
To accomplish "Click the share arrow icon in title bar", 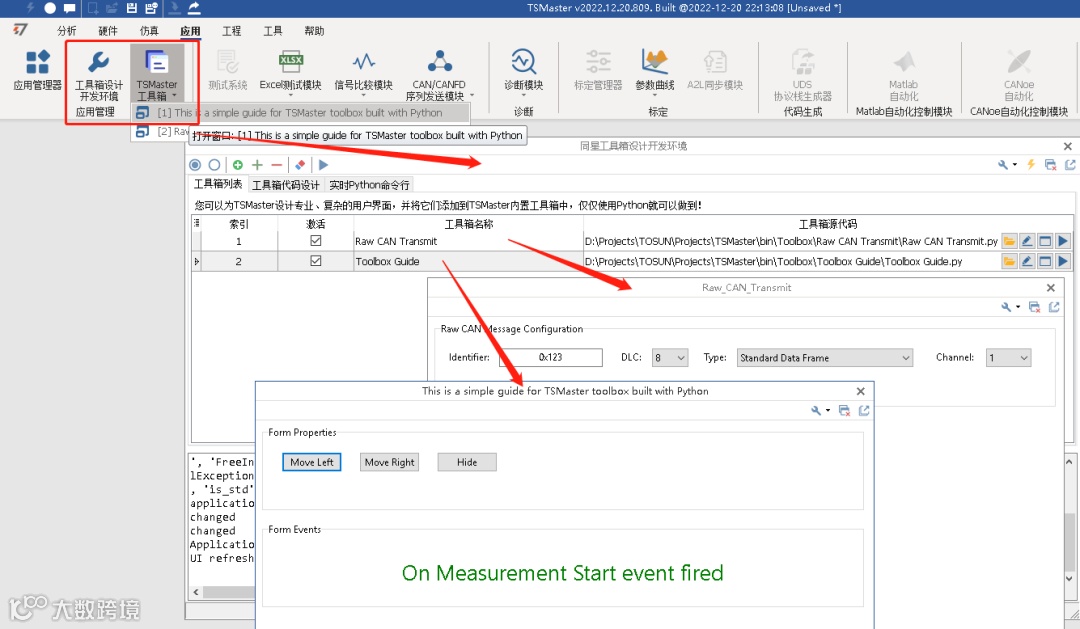I will click(x=194, y=8).
